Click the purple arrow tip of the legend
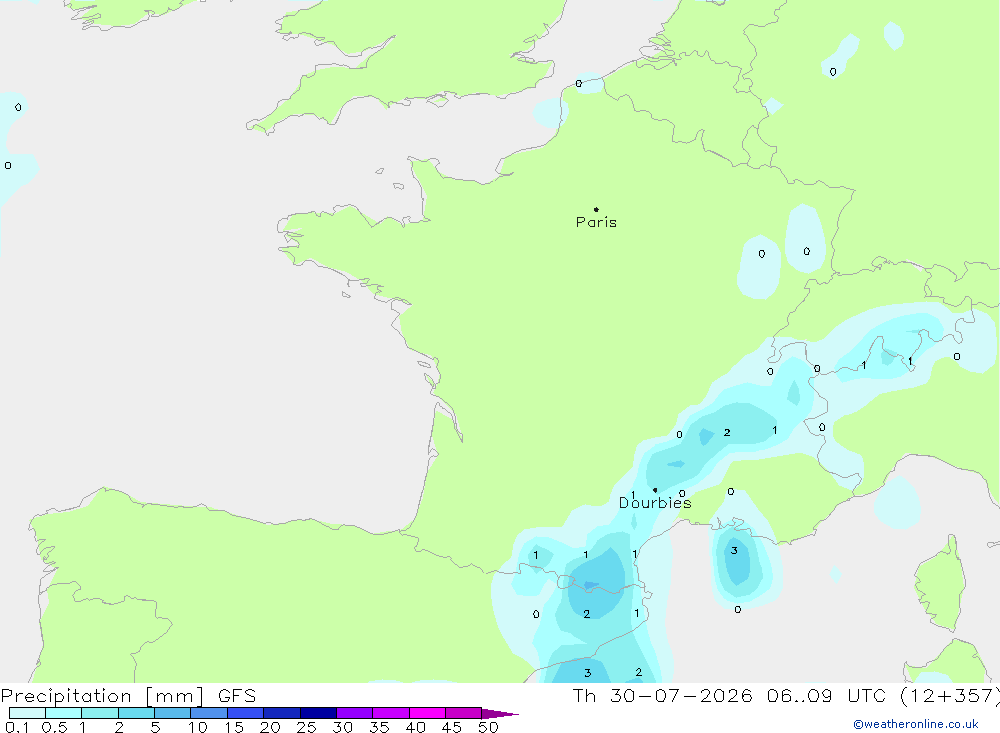Viewport: 1000px width, 733px height. pos(501,714)
